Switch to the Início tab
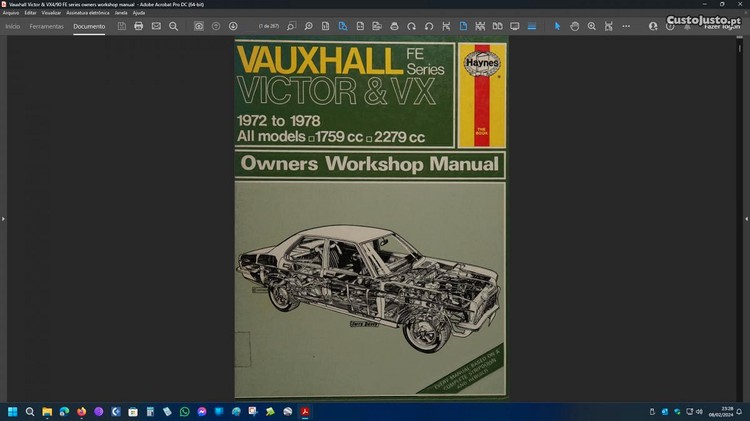Screen dimensions: 750x421 click(12, 26)
